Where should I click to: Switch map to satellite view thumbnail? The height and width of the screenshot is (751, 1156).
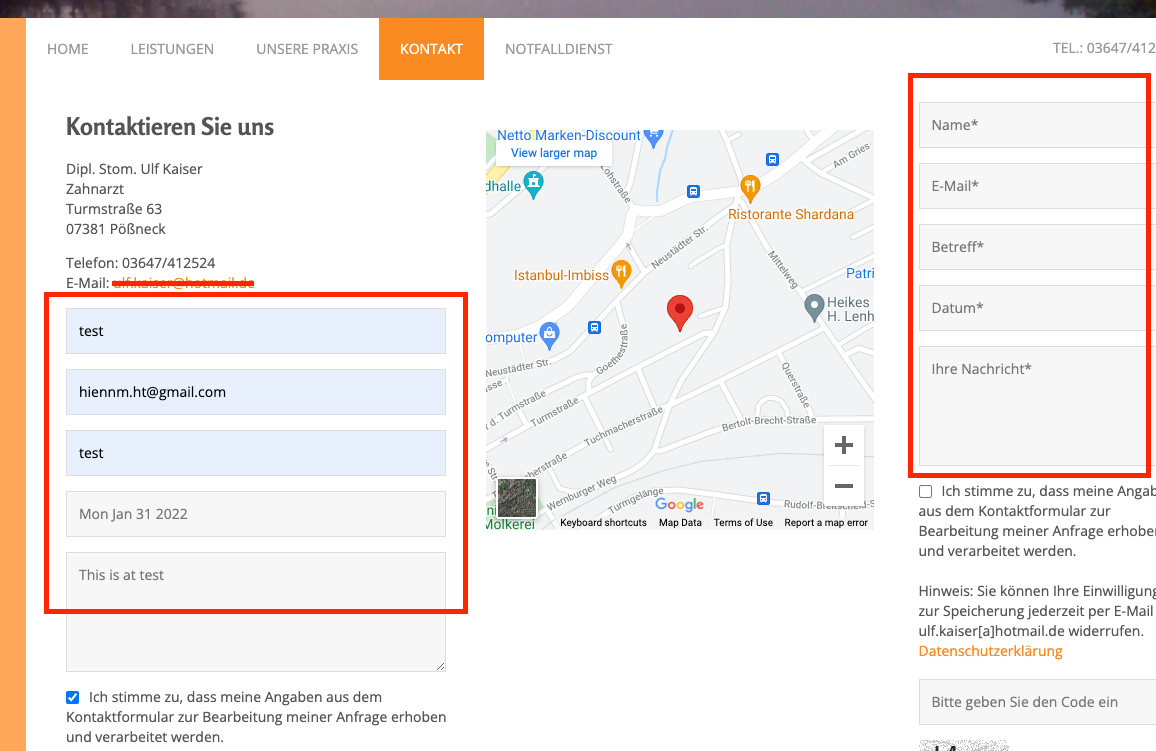(517, 497)
